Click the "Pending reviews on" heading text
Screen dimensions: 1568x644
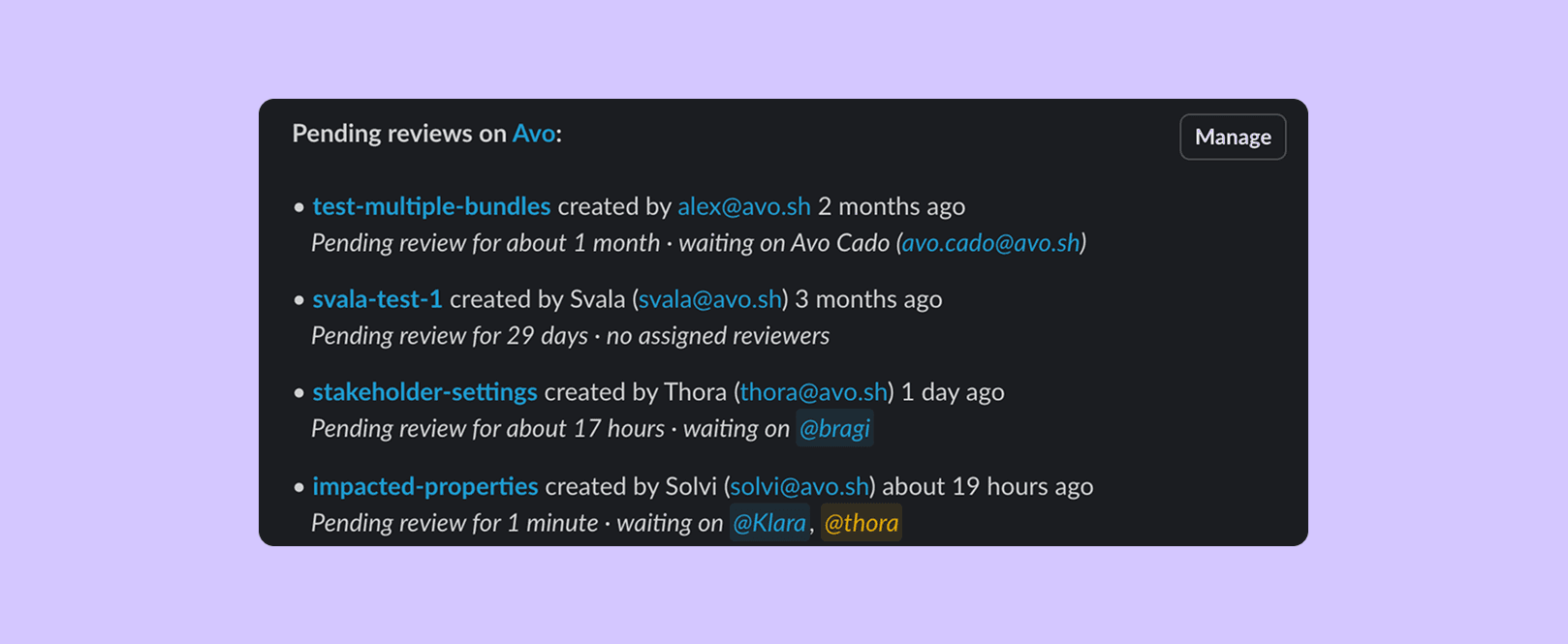(x=398, y=134)
